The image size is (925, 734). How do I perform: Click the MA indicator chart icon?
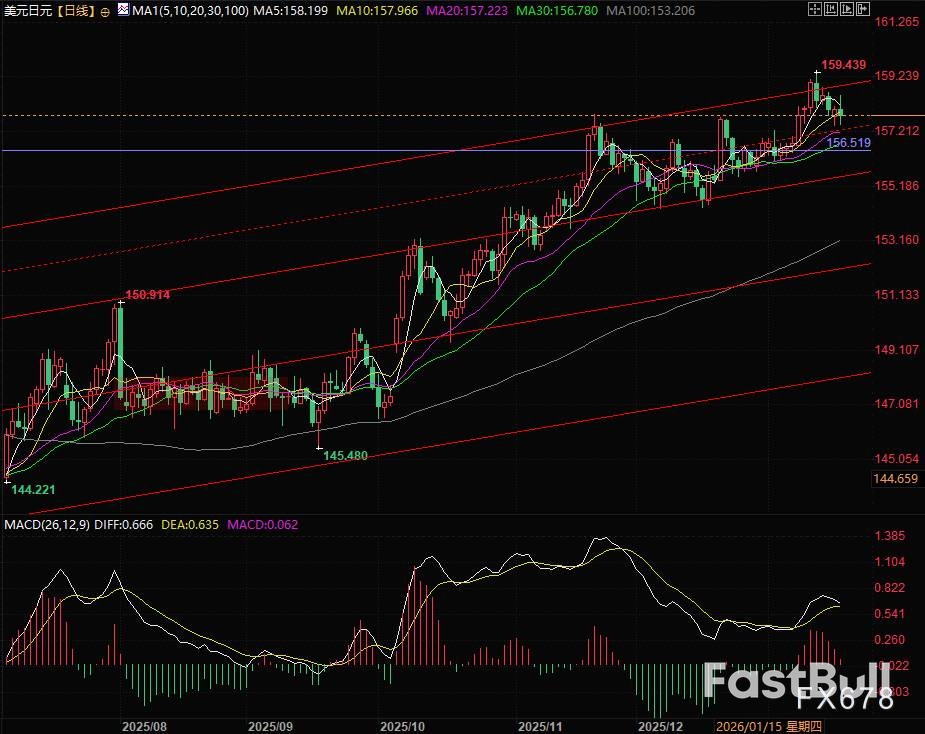tap(122, 10)
